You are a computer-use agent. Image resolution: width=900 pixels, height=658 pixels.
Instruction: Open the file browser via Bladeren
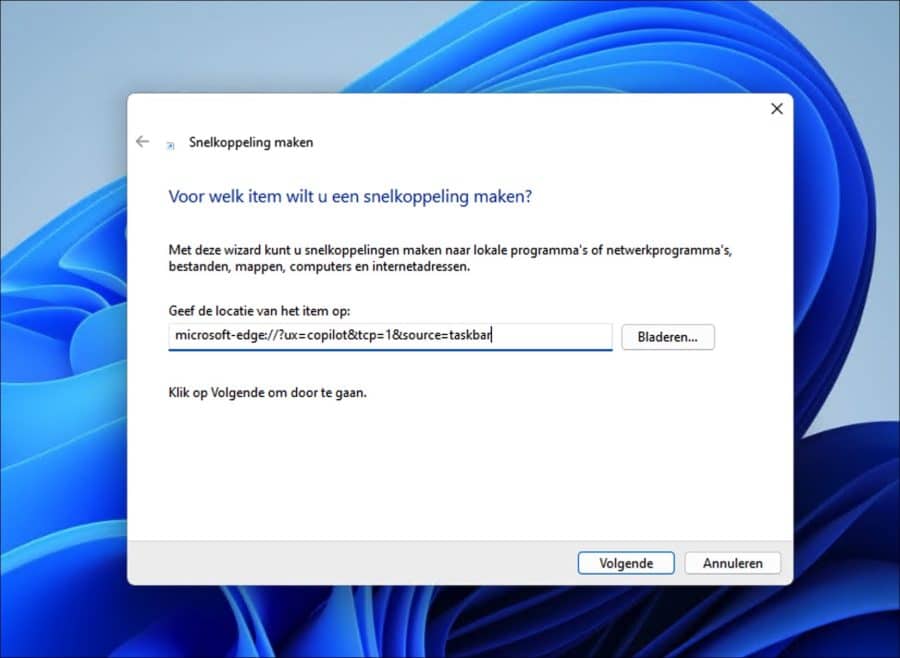pos(668,337)
